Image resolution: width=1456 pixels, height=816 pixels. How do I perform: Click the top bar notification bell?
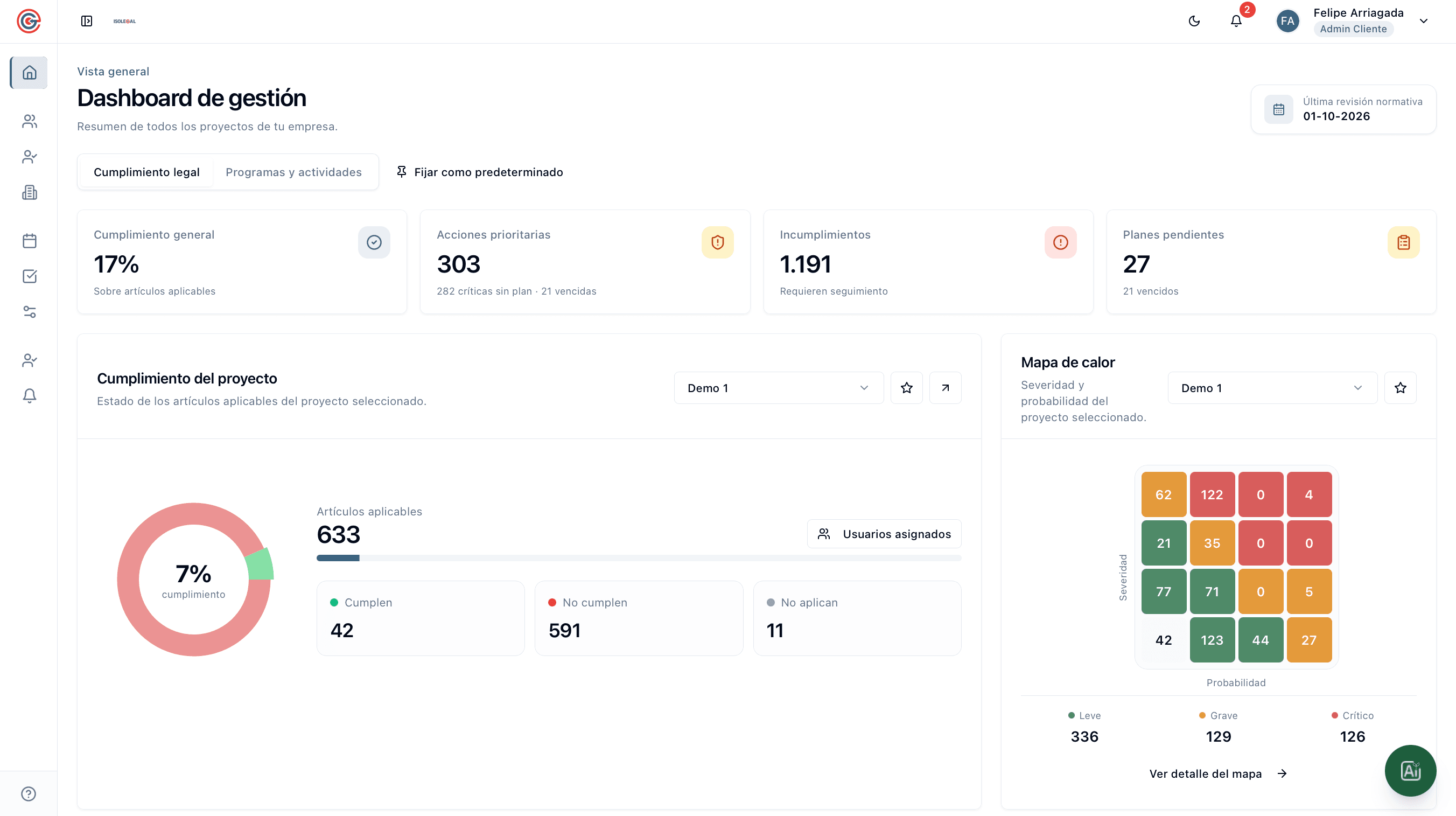click(x=1236, y=21)
